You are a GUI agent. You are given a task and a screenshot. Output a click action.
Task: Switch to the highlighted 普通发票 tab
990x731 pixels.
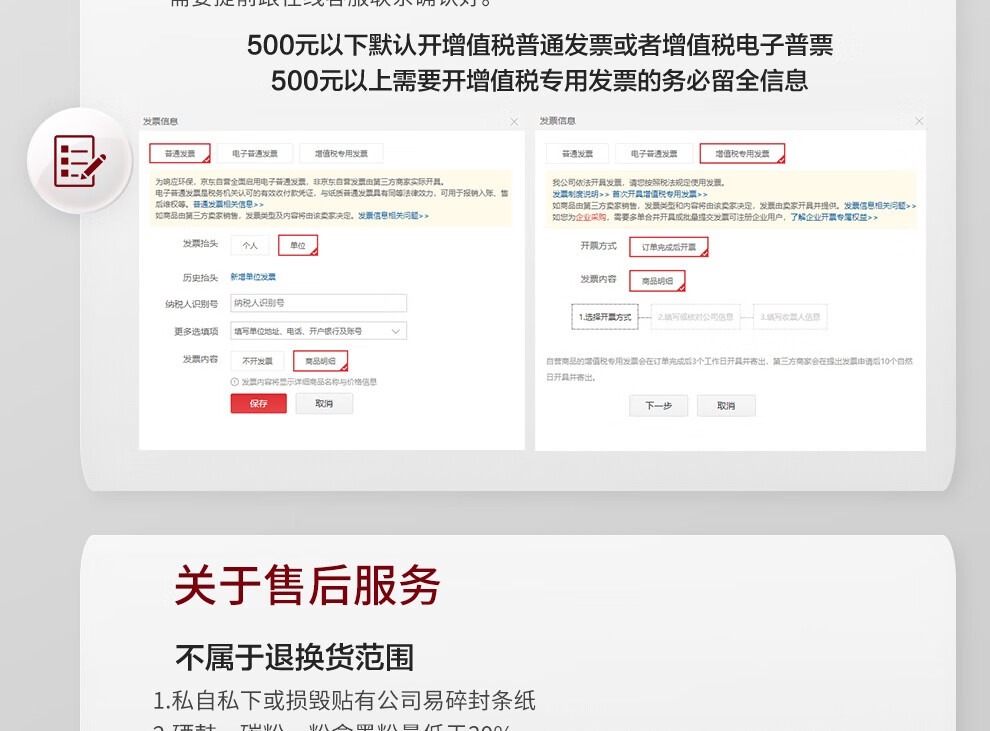point(180,153)
